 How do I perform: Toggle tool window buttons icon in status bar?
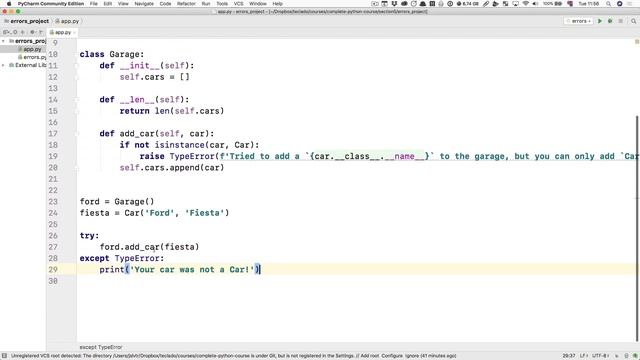(x=4, y=356)
